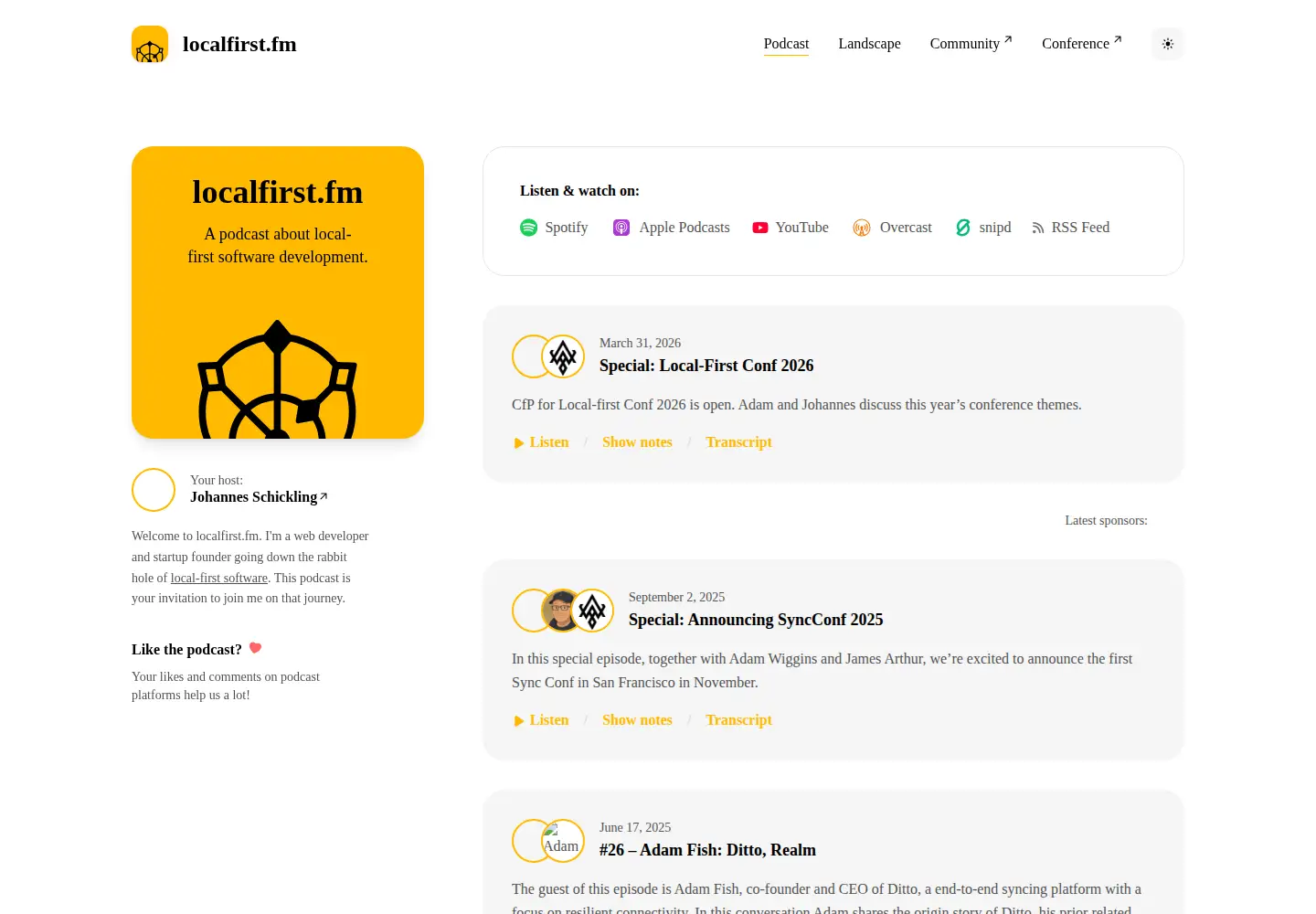1316x914 pixels.
Task: Follow the local-first software underlined link
Action: pyautogui.click(x=219, y=578)
